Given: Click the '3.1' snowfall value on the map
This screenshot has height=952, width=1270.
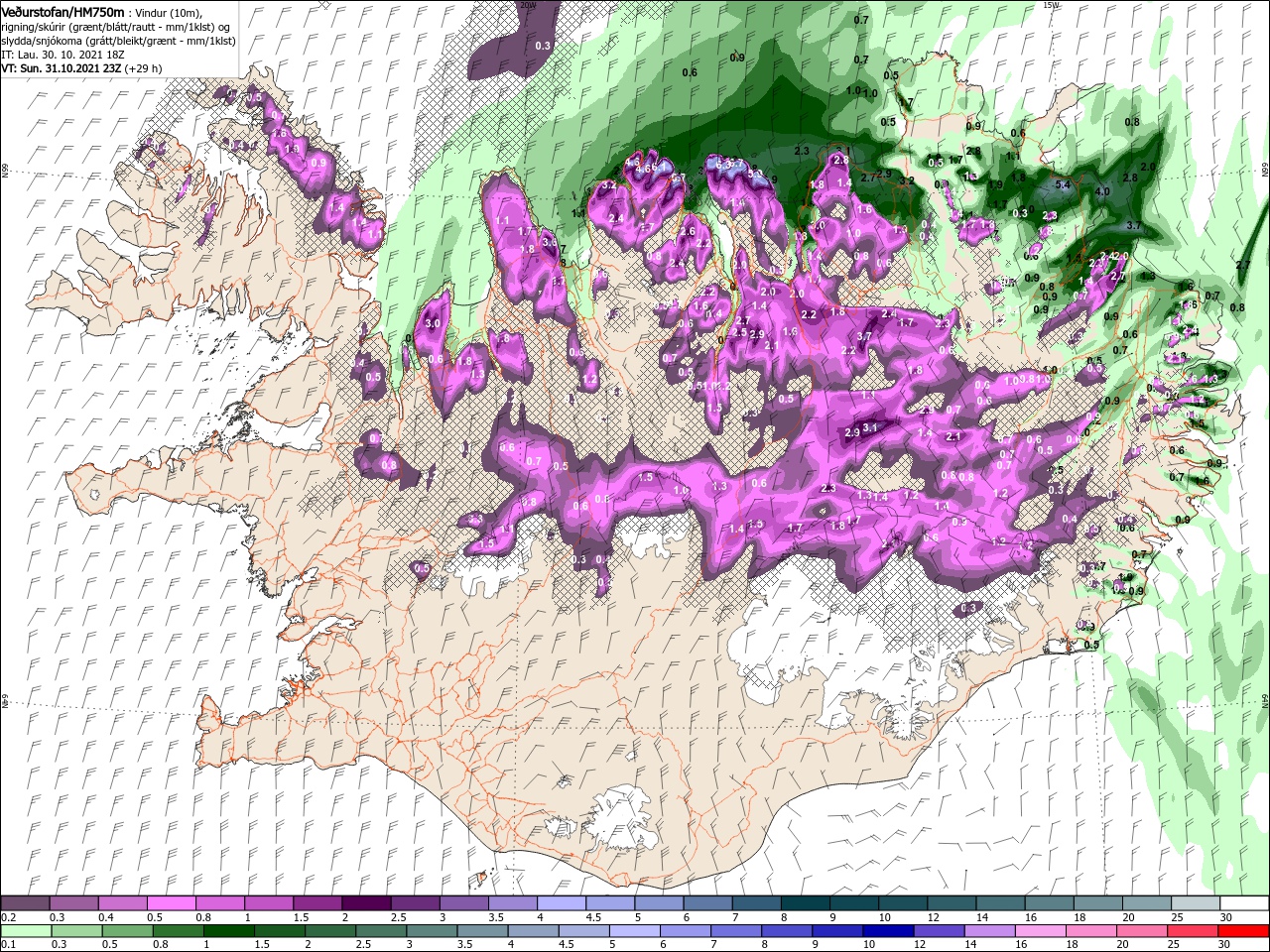Looking at the screenshot, I should pyautogui.click(x=871, y=427).
